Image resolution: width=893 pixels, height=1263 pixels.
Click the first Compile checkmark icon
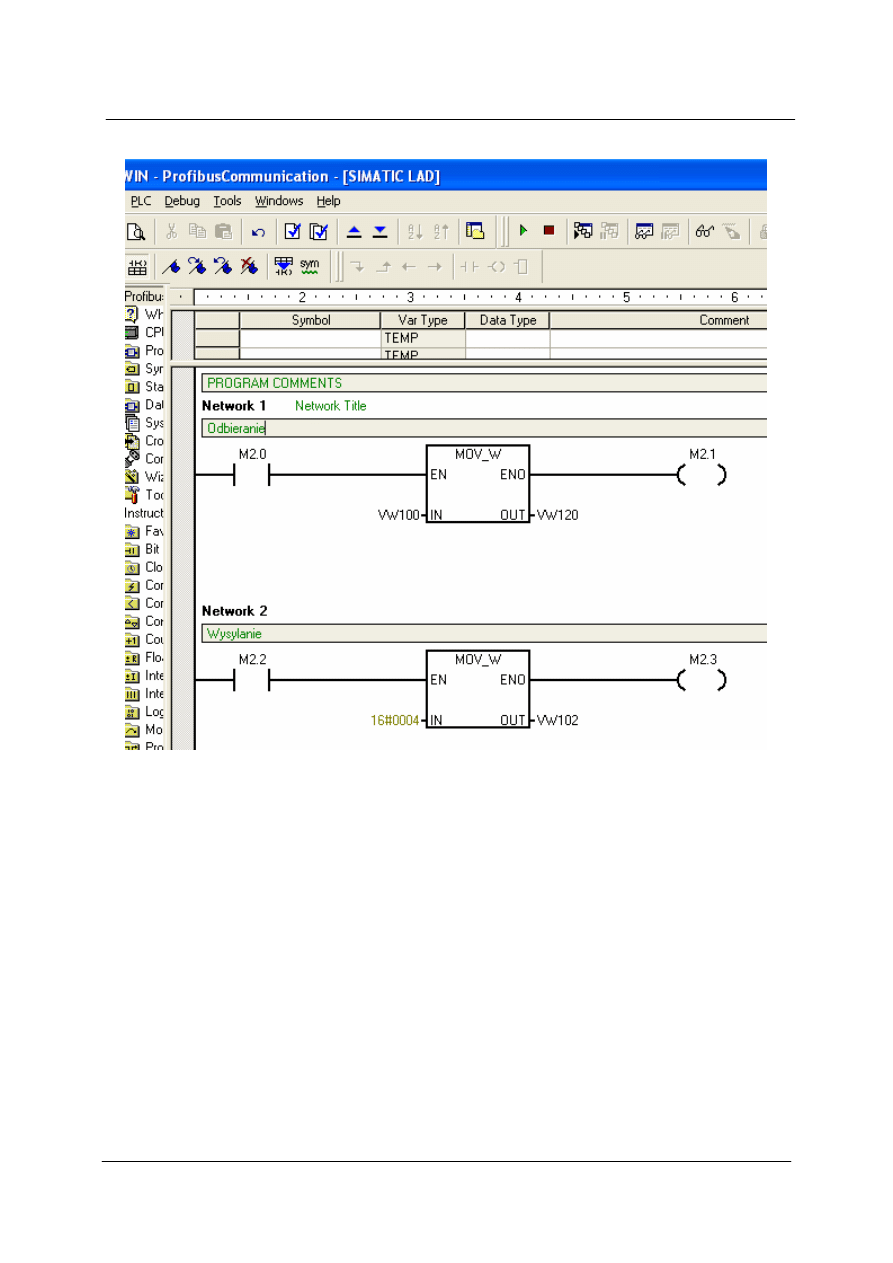[x=292, y=232]
